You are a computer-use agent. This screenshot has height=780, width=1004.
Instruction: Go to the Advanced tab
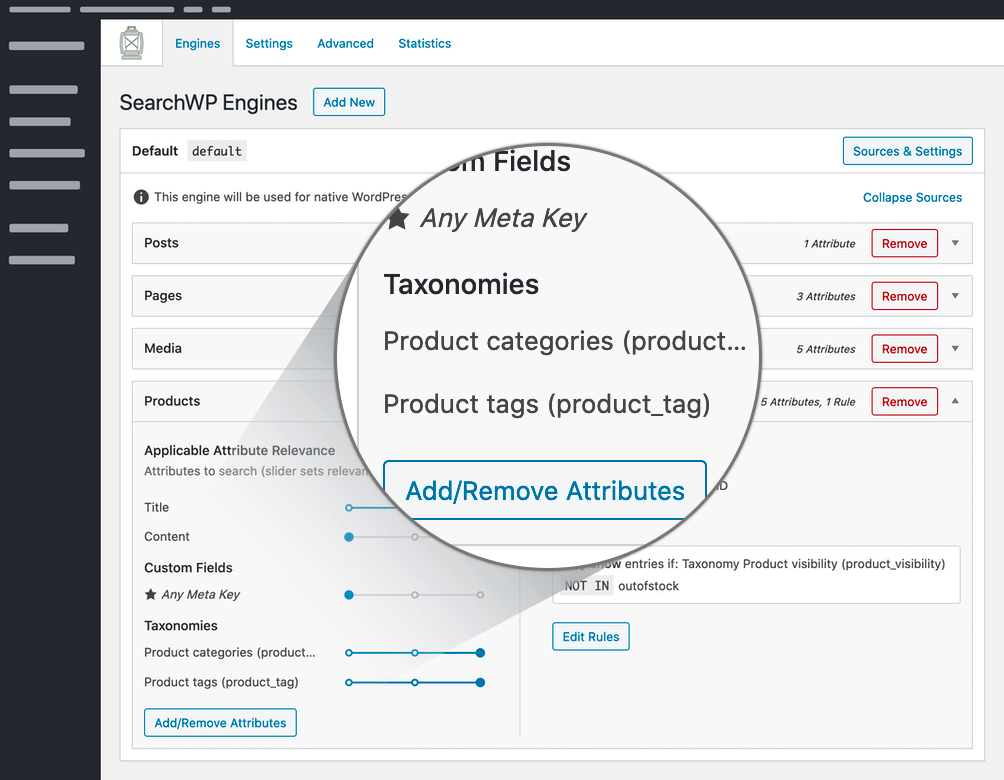click(345, 44)
